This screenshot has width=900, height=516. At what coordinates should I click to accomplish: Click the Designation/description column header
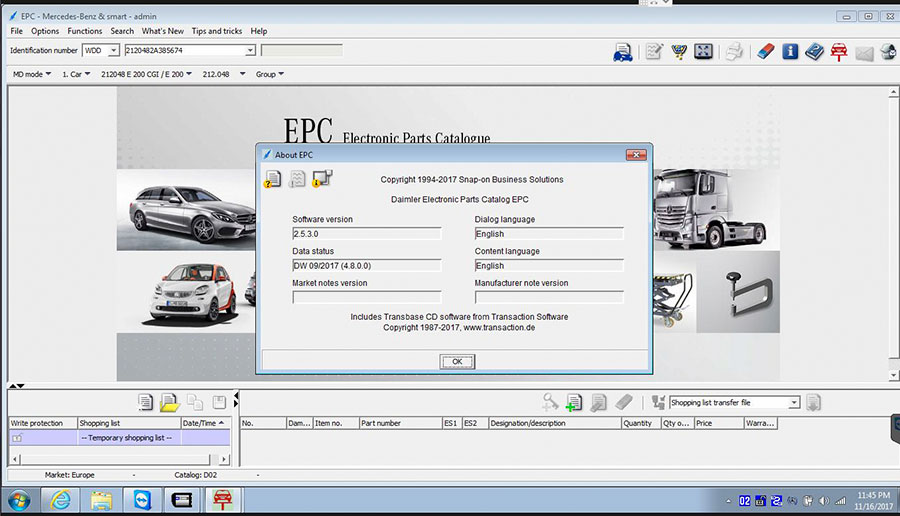554,423
